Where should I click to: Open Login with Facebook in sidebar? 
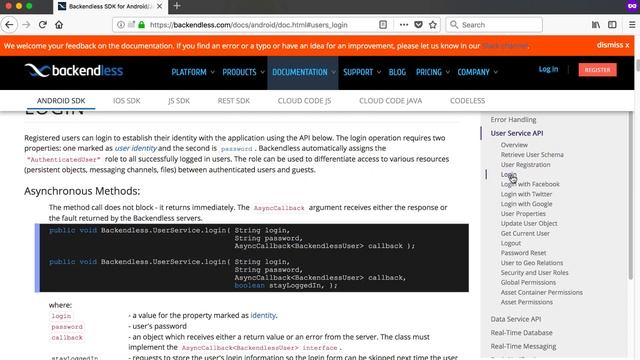(x=530, y=184)
